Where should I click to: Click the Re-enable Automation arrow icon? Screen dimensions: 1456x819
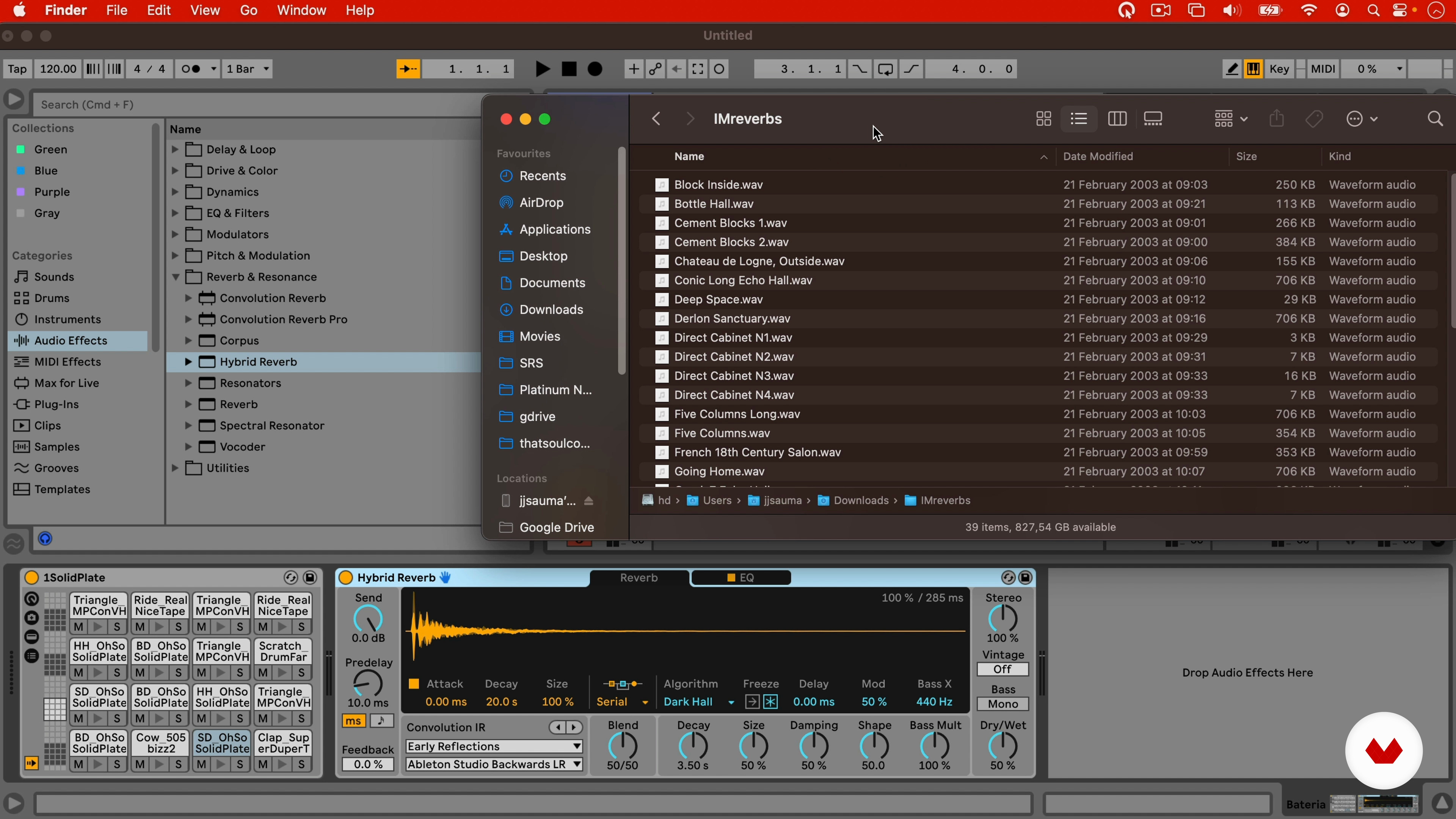676,69
